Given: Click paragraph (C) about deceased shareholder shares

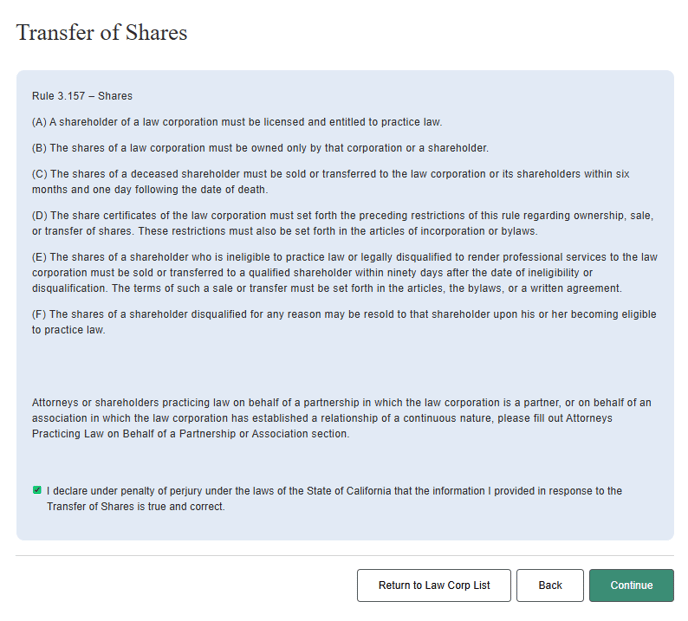Looking at the screenshot, I should click(330, 181).
